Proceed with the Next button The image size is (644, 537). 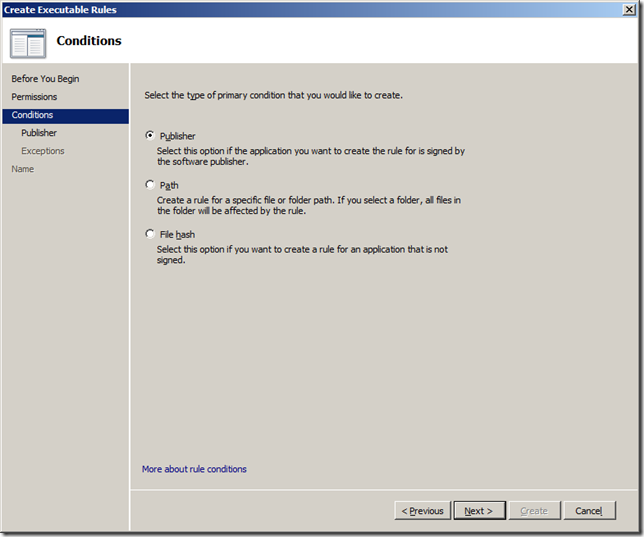point(479,511)
